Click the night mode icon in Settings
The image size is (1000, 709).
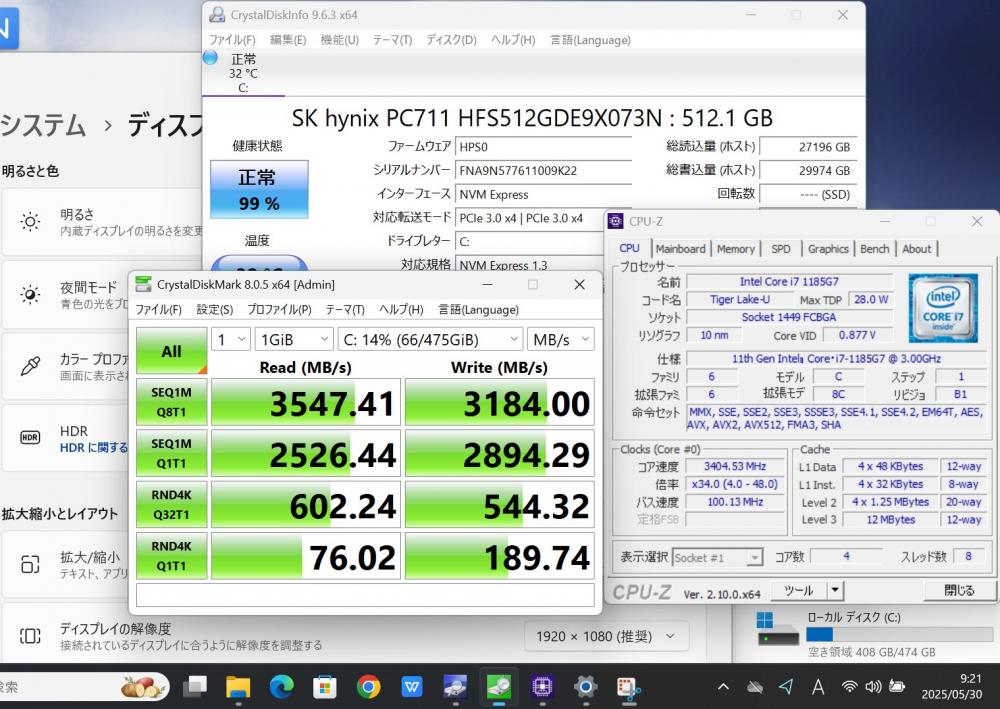point(30,295)
